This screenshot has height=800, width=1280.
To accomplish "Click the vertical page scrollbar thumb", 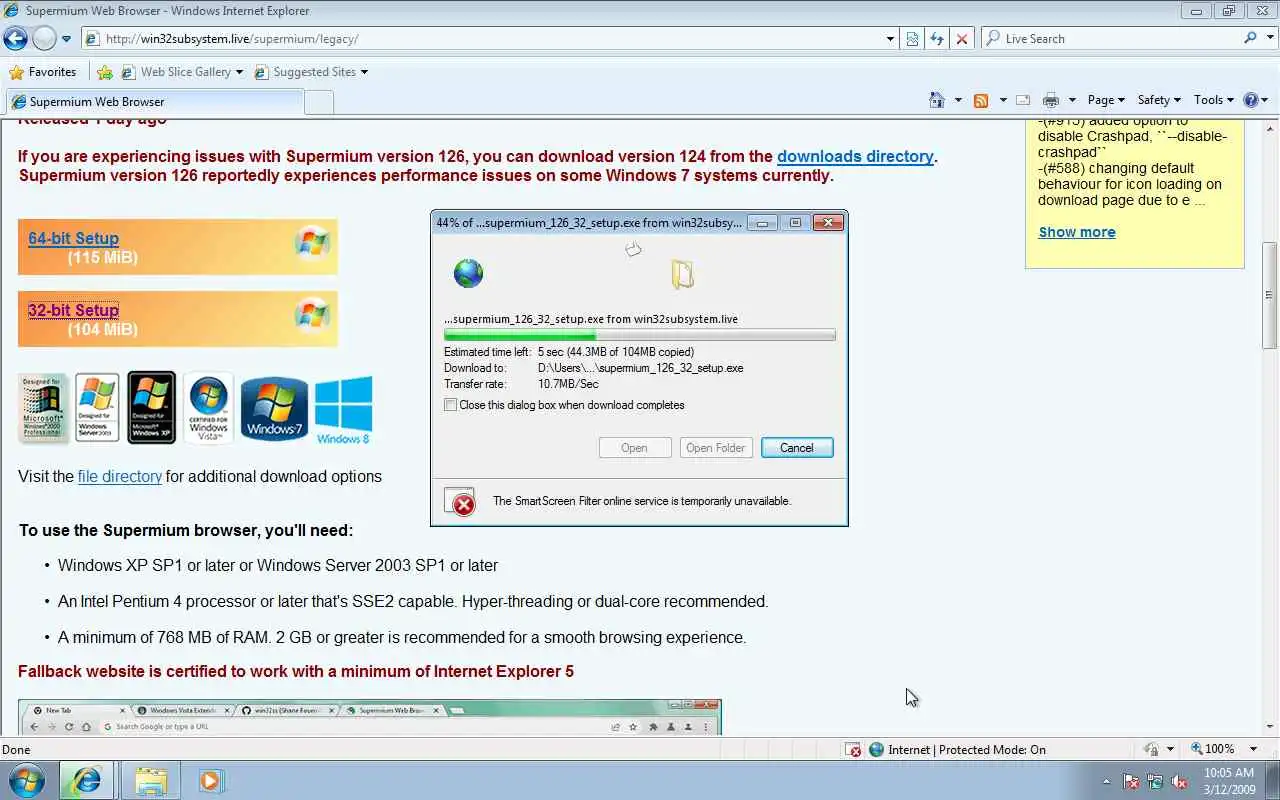I will 1270,295.
